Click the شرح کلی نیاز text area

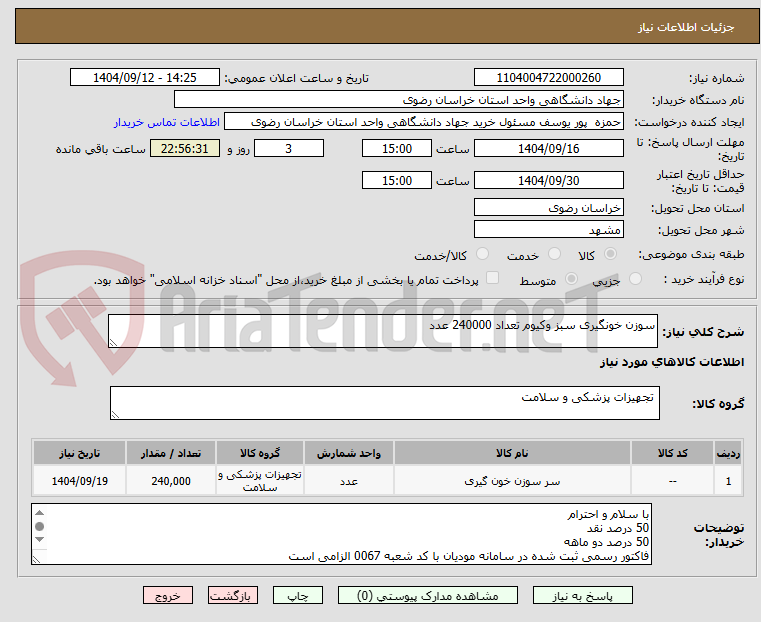(382, 331)
